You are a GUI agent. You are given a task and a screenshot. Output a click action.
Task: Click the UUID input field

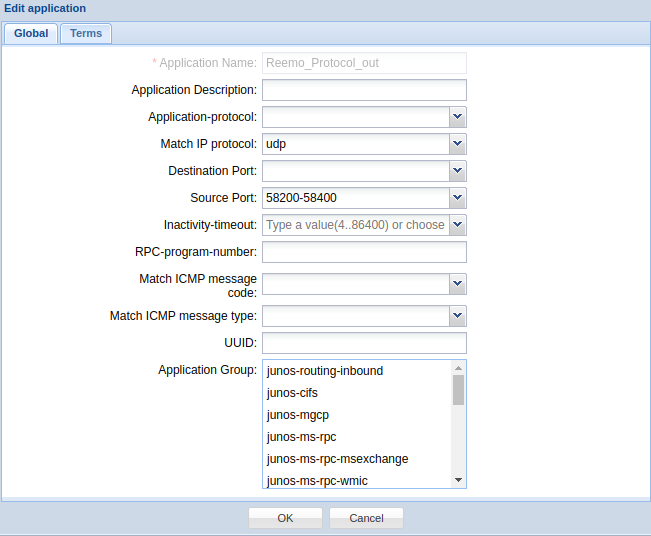pyautogui.click(x=364, y=343)
